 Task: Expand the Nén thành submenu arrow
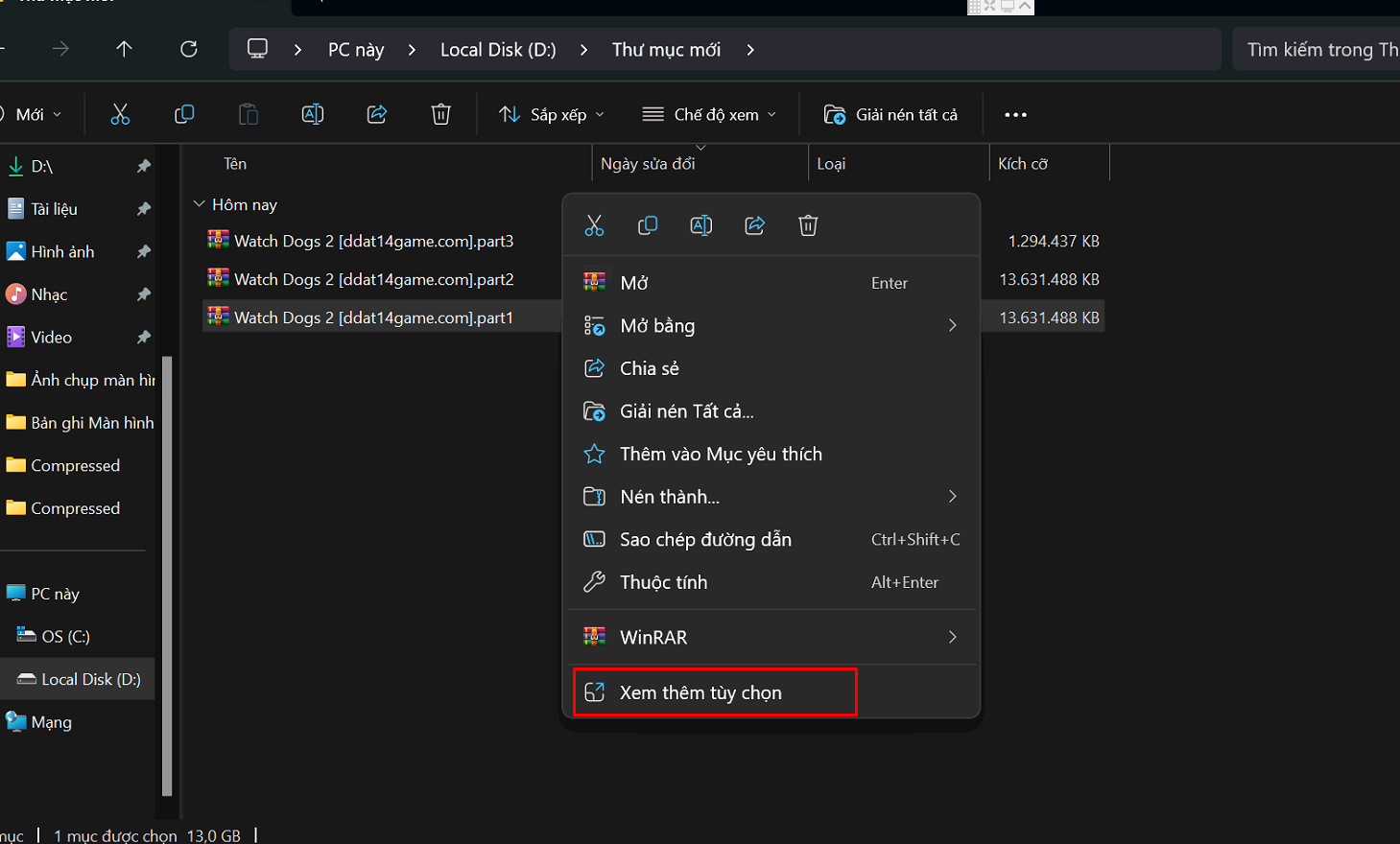coord(953,496)
